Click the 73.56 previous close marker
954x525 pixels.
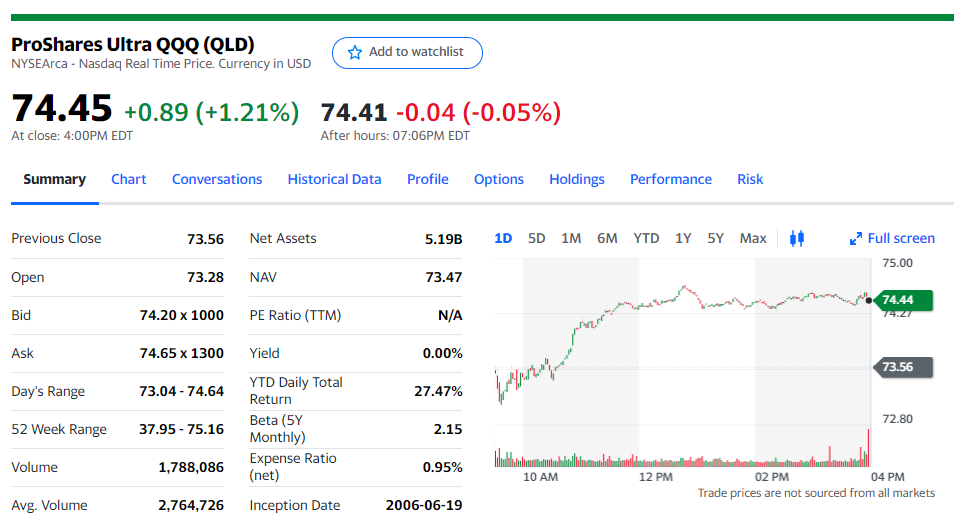[902, 367]
